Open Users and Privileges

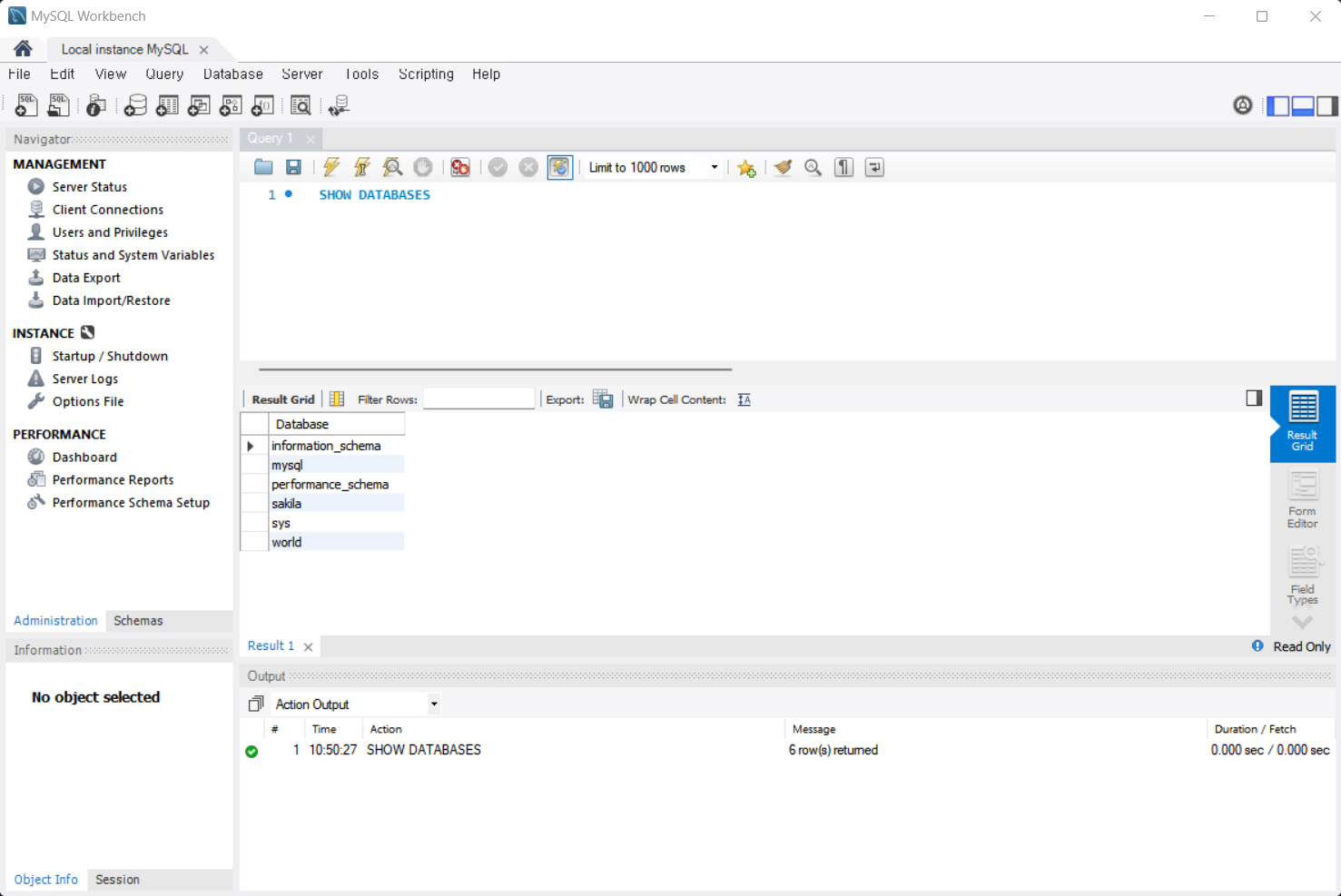[110, 232]
